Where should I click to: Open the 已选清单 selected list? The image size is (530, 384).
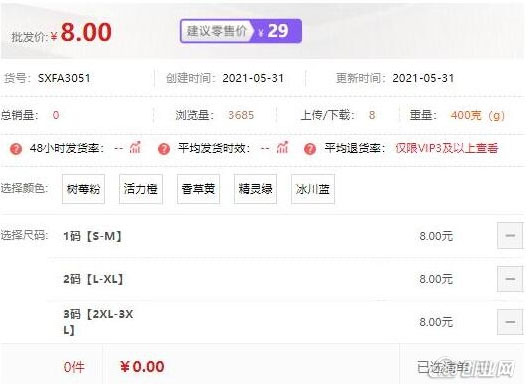(443, 367)
